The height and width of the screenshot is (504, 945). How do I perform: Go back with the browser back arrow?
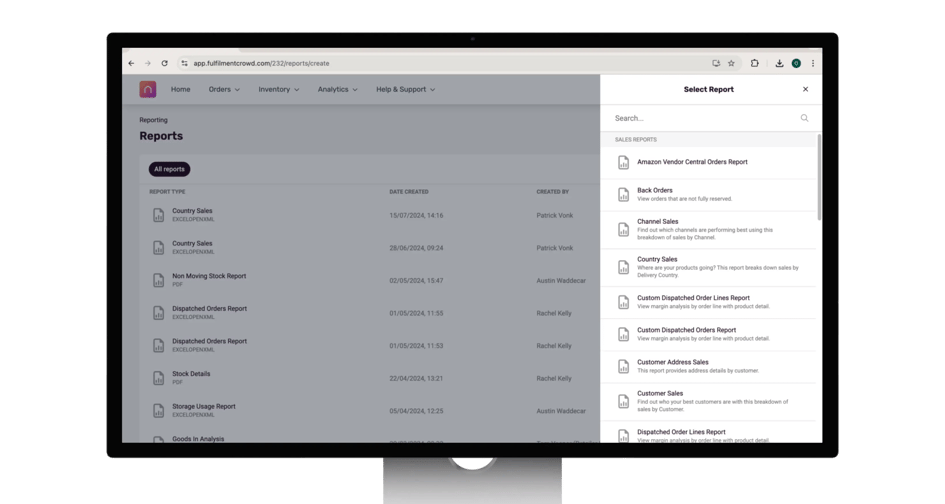coord(131,63)
